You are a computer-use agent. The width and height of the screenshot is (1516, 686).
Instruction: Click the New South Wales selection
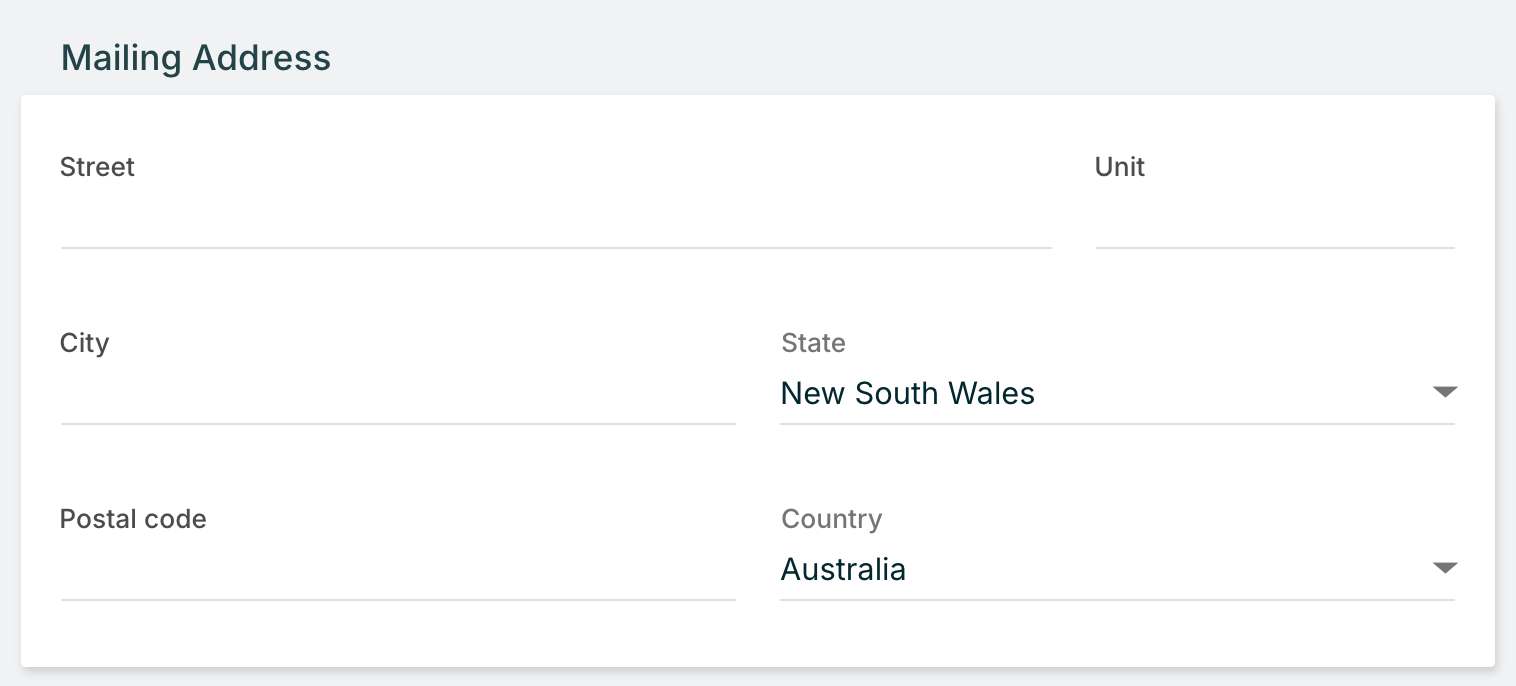coord(907,393)
